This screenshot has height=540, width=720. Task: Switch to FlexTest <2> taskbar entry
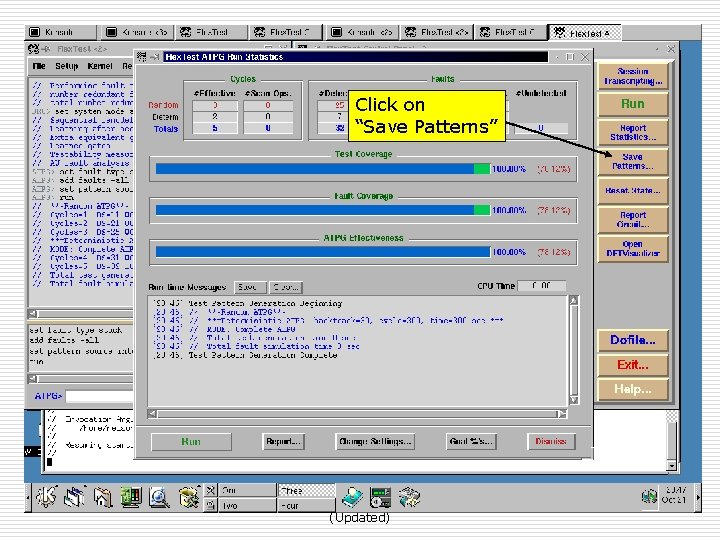437,32
